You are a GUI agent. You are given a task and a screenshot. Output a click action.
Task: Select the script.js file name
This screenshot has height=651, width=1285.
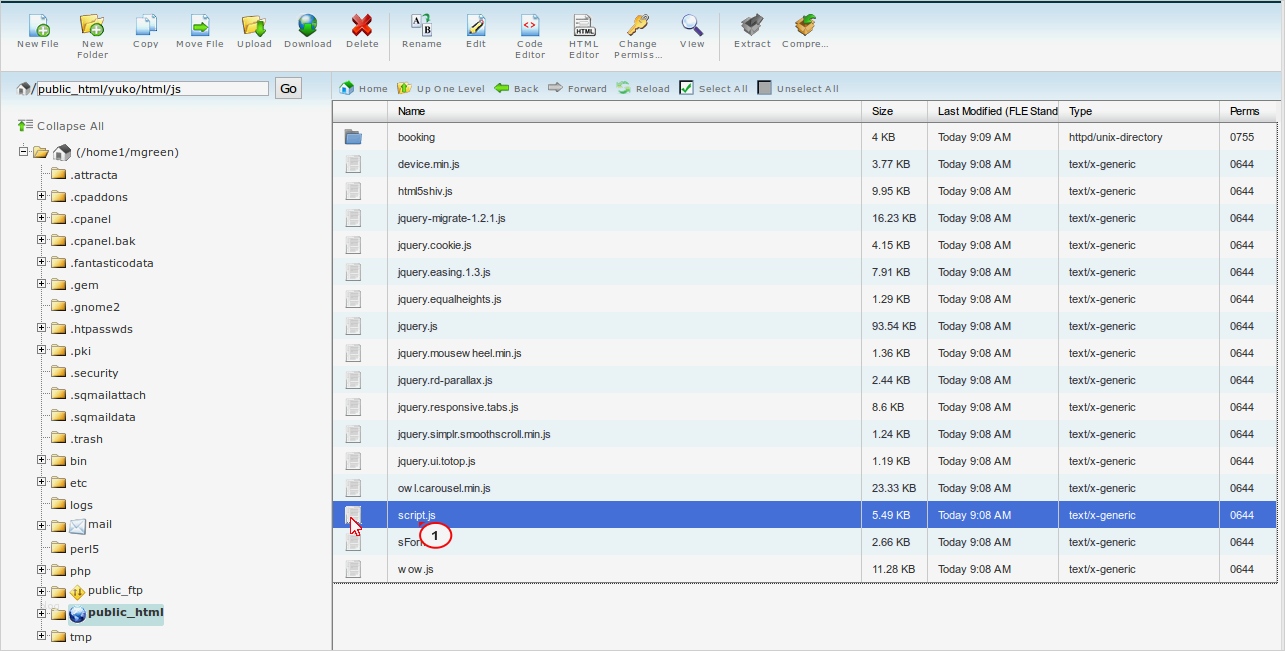click(416, 515)
